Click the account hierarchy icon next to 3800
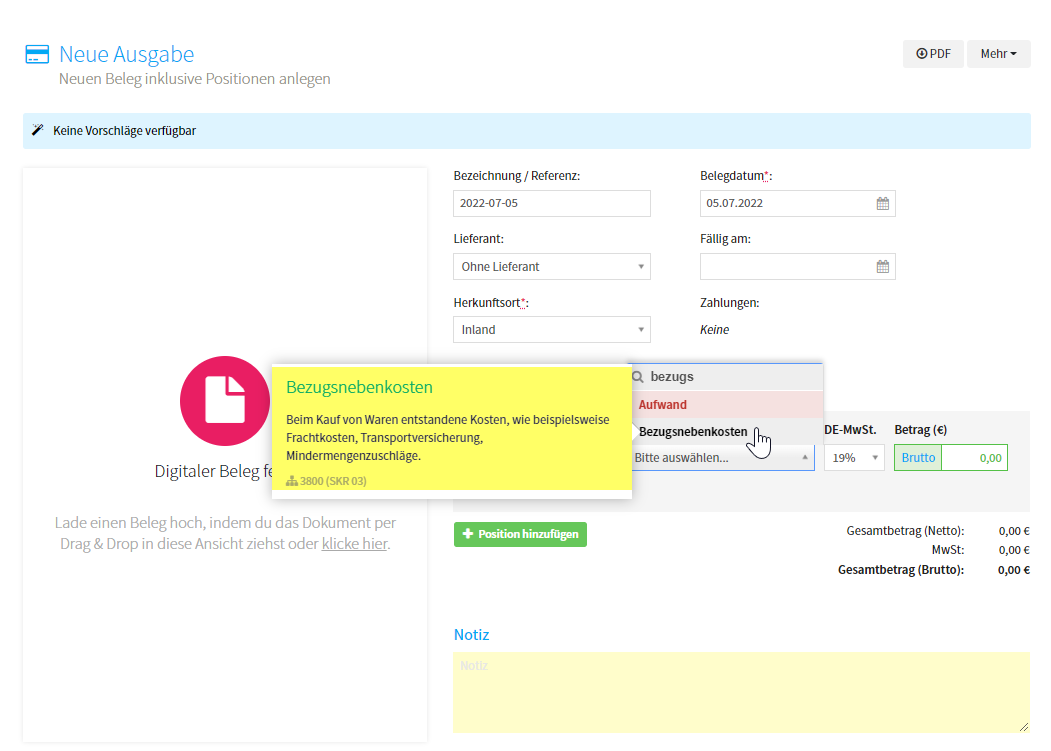 point(292,481)
